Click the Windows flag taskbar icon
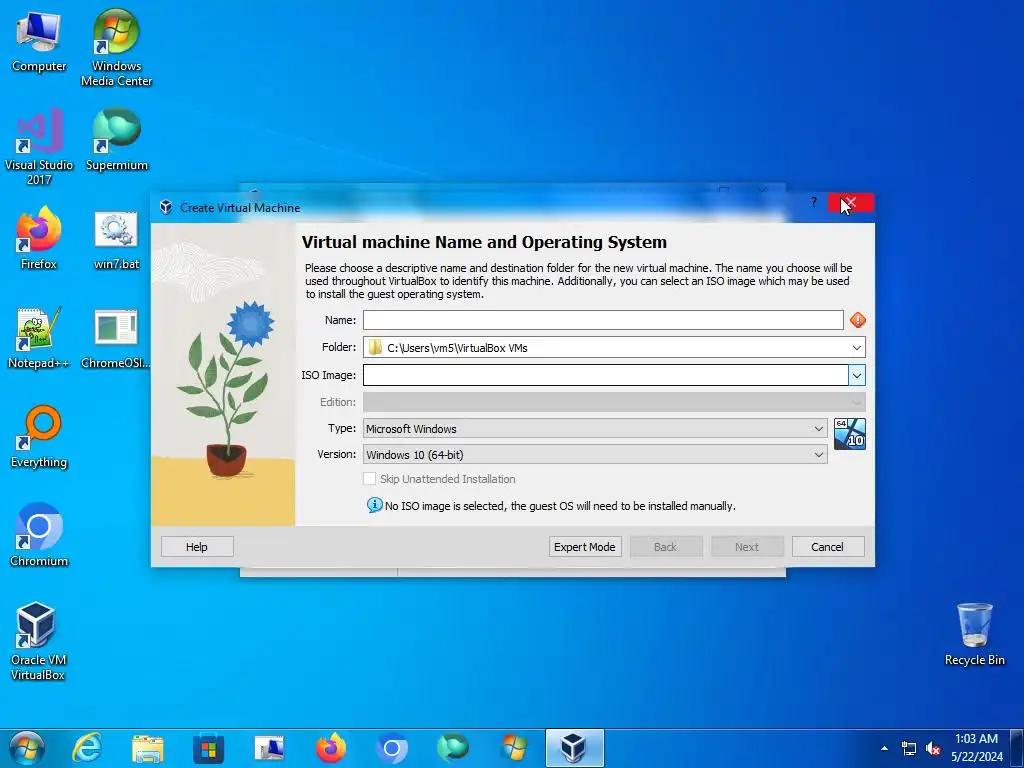The height and width of the screenshot is (768, 1024). 514,748
